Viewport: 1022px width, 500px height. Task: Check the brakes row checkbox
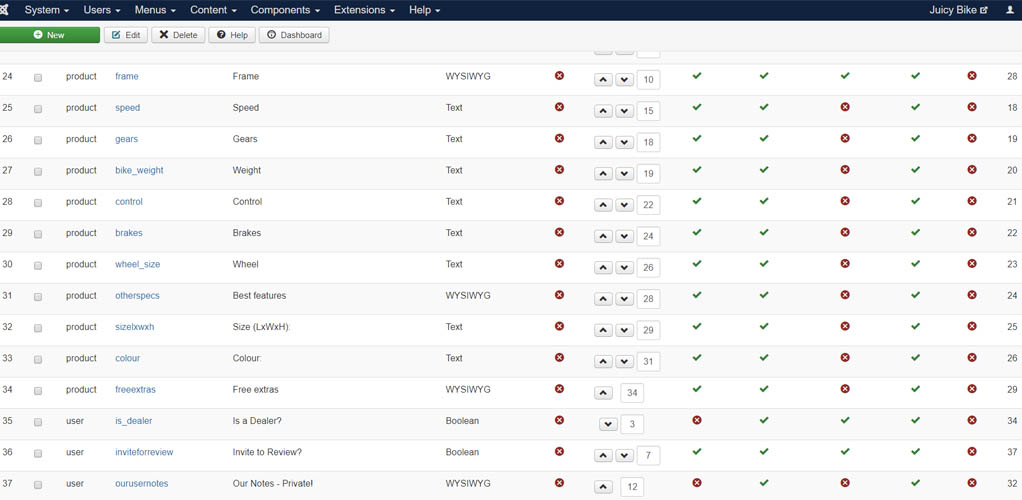click(x=38, y=234)
